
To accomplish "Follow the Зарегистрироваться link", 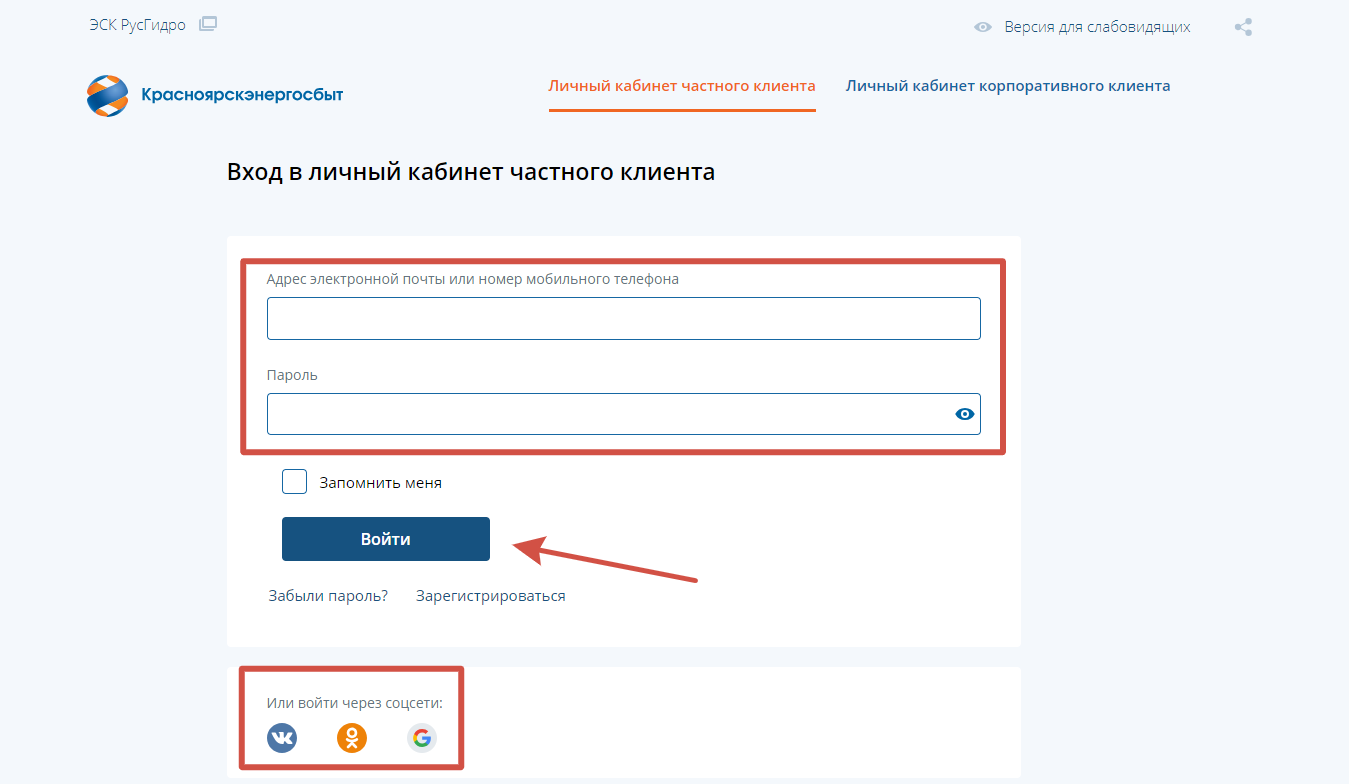I will click(x=490, y=596).
